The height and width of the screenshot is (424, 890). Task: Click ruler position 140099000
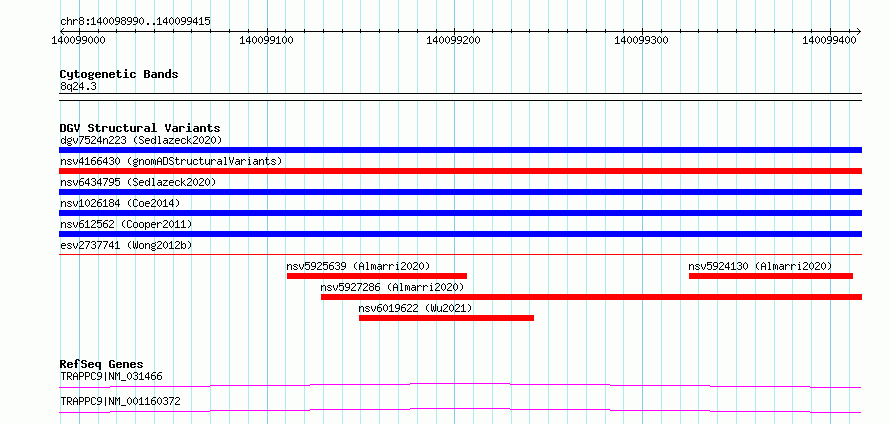point(78,40)
